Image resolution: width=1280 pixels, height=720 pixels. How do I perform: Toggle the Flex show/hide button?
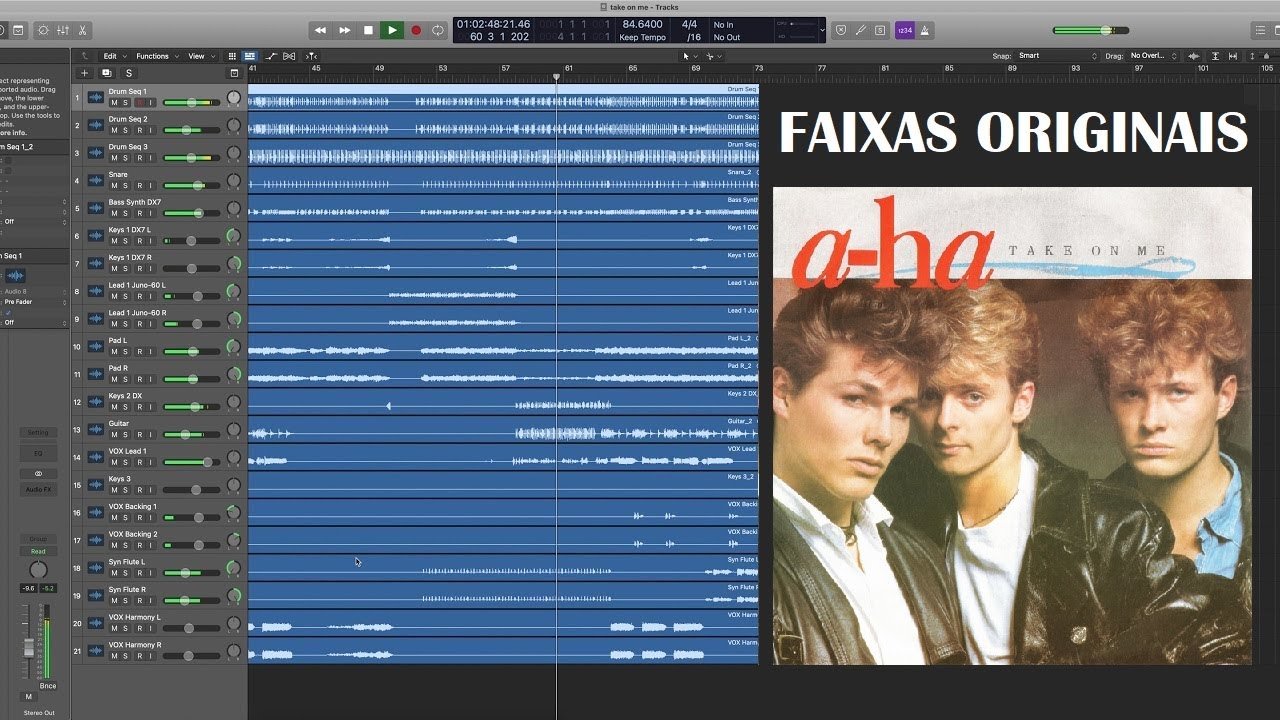pos(289,56)
